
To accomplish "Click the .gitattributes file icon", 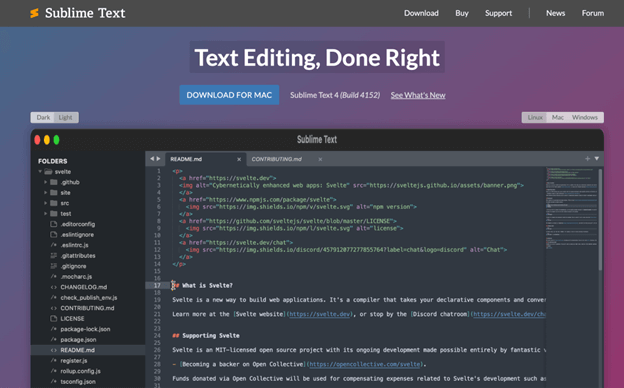I will tap(54, 255).
